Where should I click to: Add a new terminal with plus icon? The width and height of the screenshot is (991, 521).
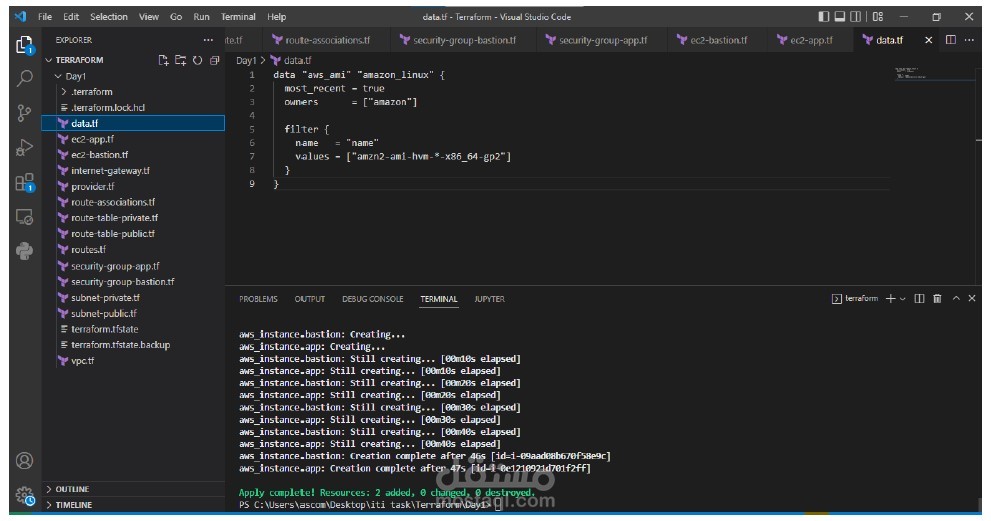pyautogui.click(x=890, y=298)
